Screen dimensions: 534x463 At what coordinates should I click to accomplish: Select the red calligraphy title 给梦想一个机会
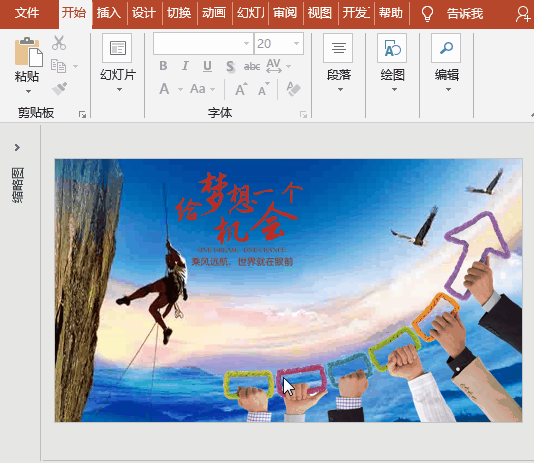click(x=238, y=208)
